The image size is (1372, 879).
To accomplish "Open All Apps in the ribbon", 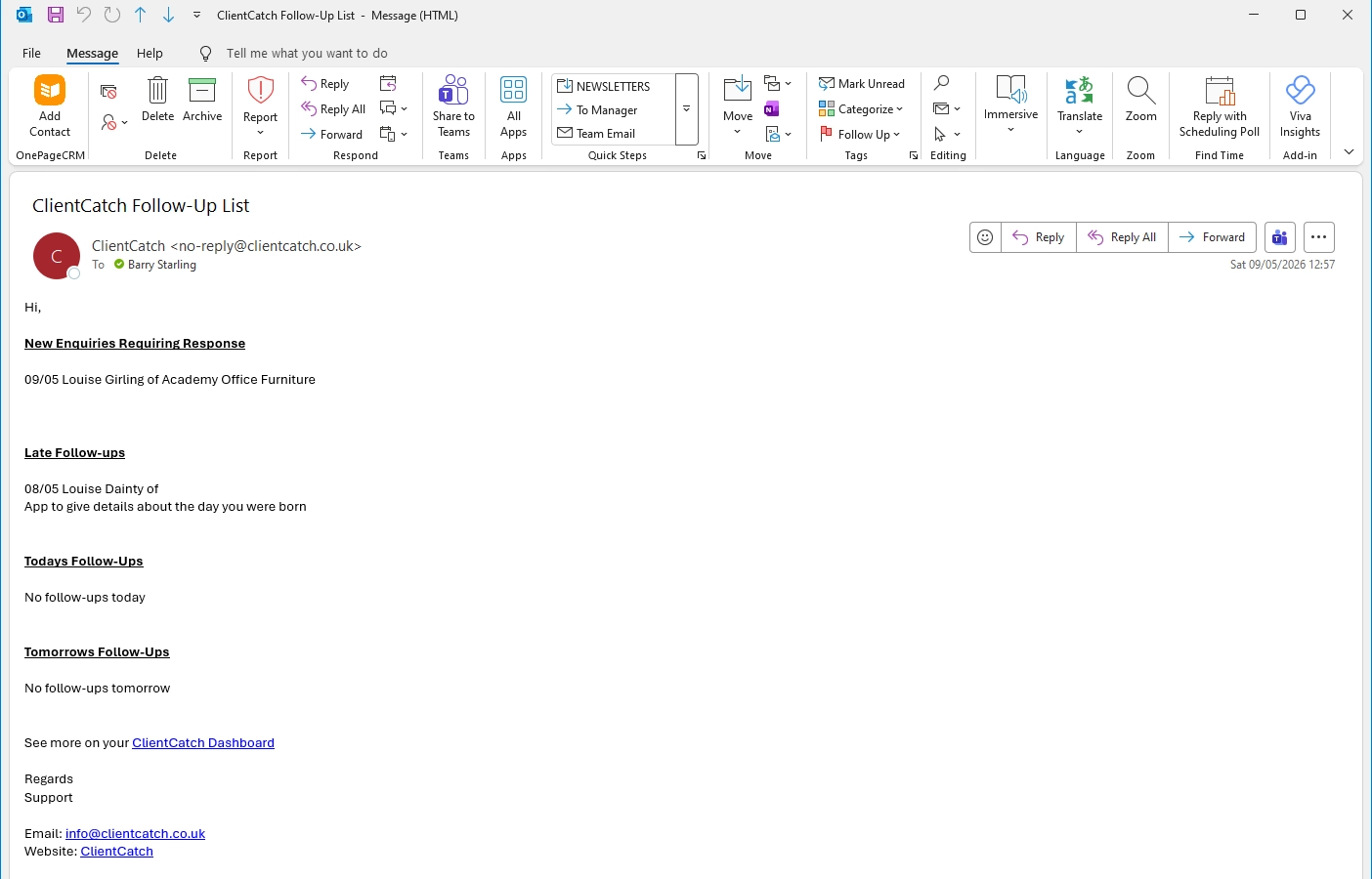I will pyautogui.click(x=514, y=107).
